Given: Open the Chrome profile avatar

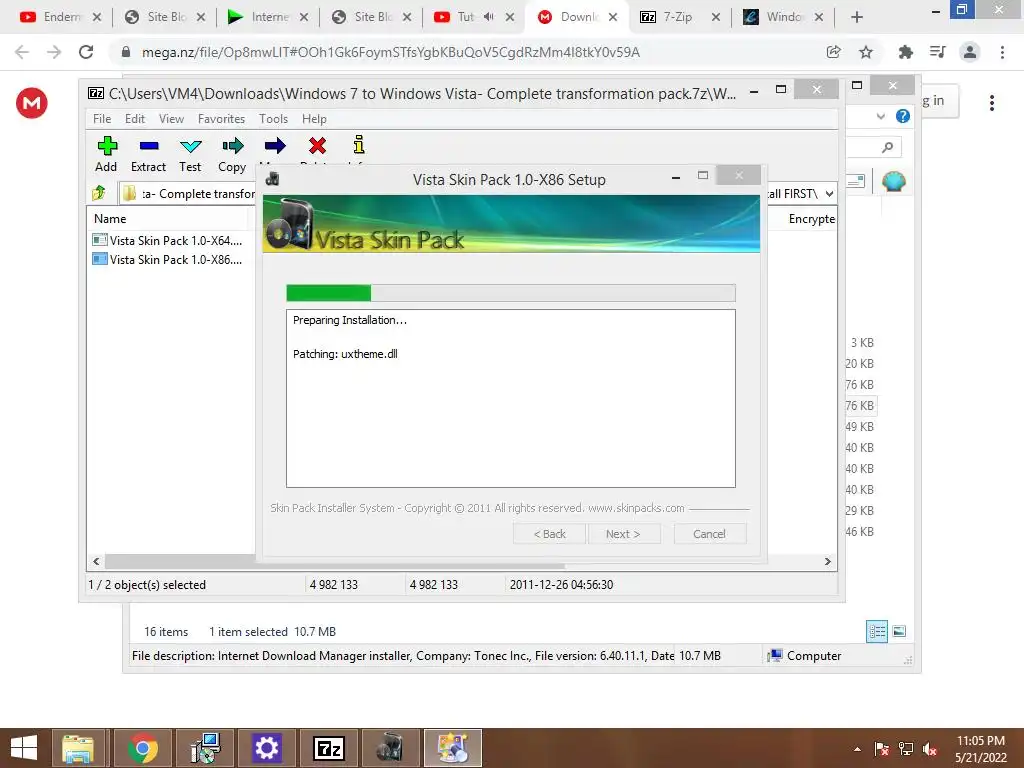Looking at the screenshot, I should 970,52.
